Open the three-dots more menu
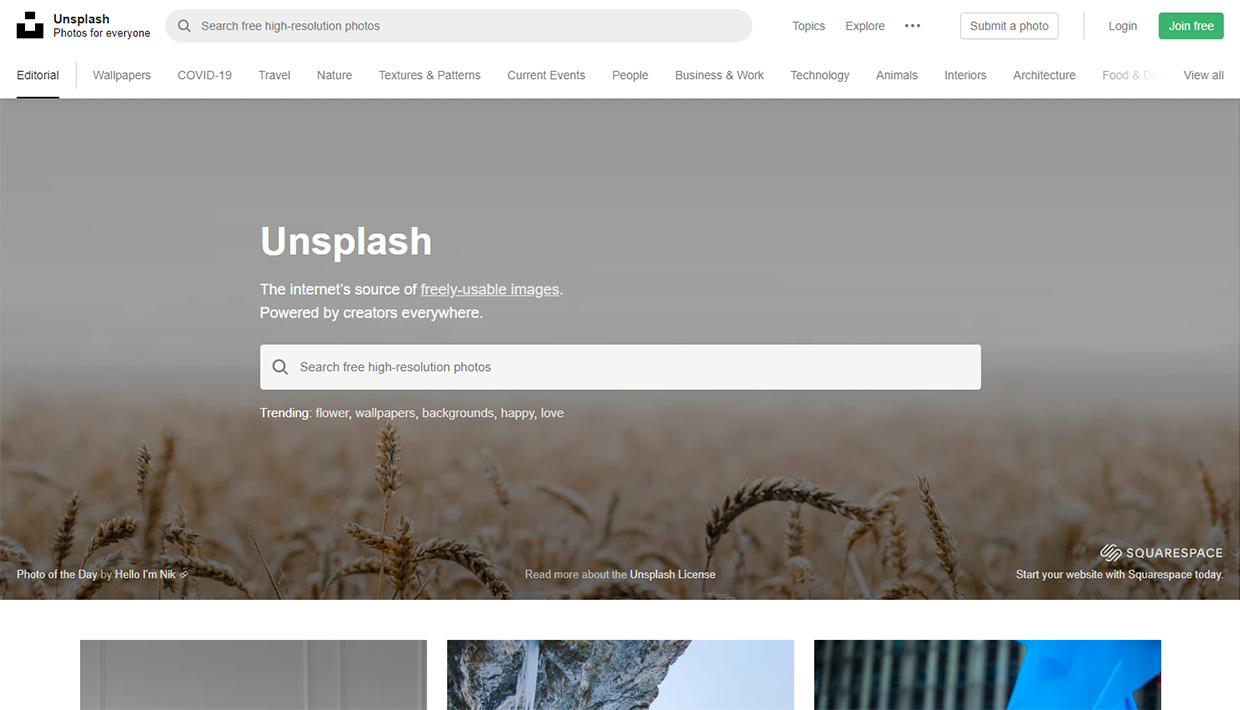This screenshot has height=710, width=1240. [x=912, y=26]
